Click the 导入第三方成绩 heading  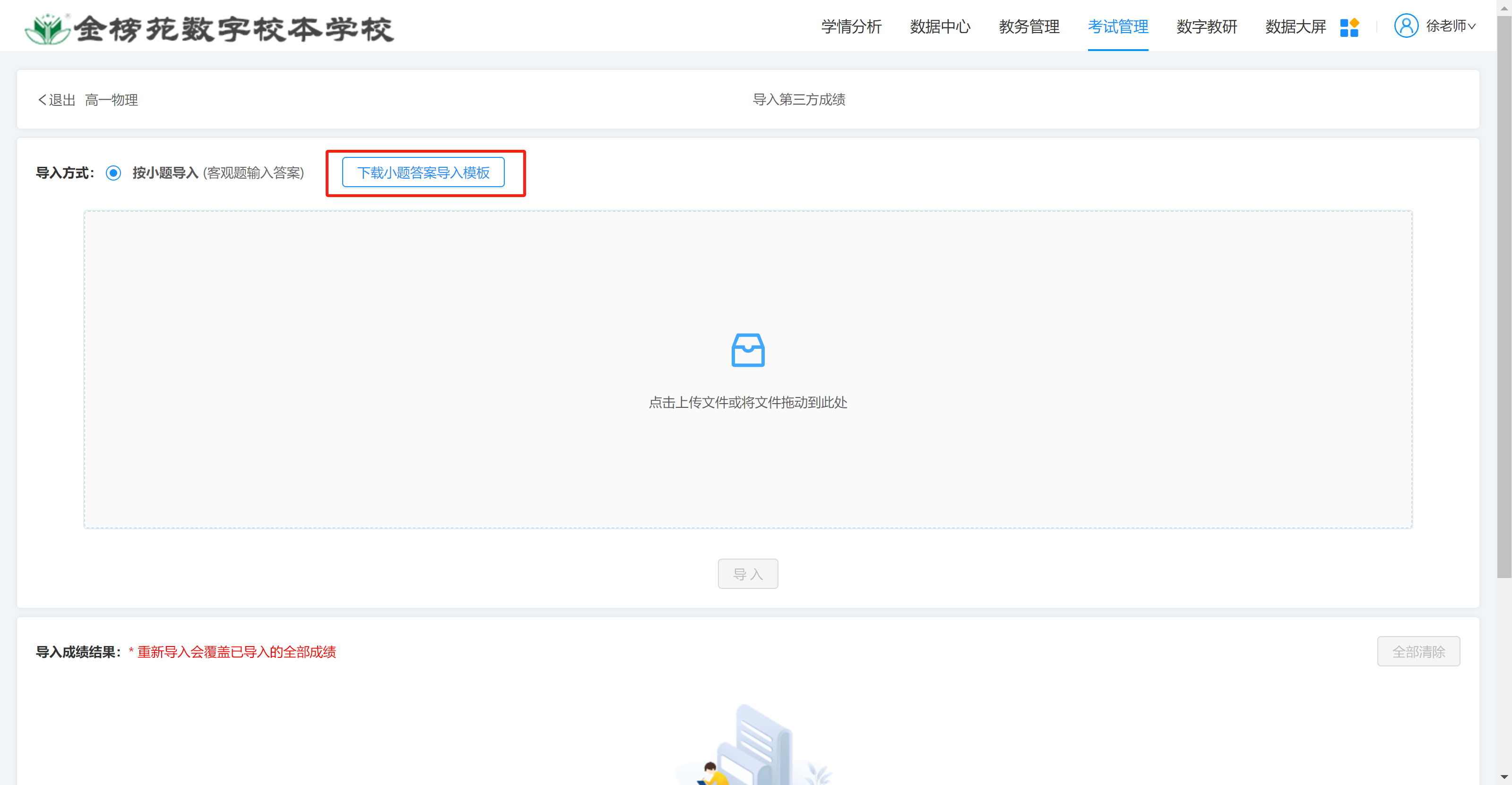[799, 100]
